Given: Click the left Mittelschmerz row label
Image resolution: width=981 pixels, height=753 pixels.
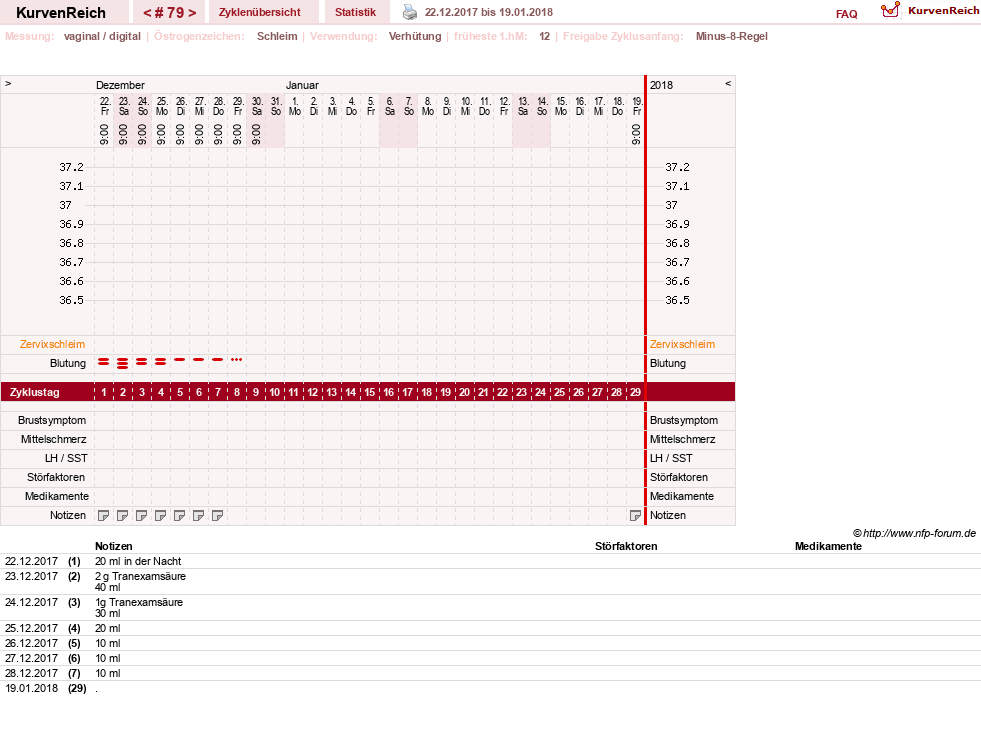Looking at the screenshot, I should [x=53, y=440].
